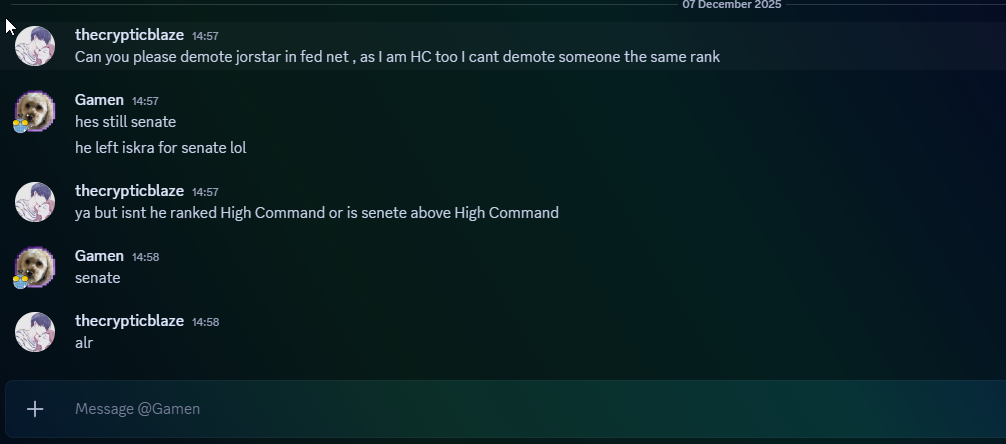
Task: Click the "07 December 2025" date divider
Action: [731, 5]
